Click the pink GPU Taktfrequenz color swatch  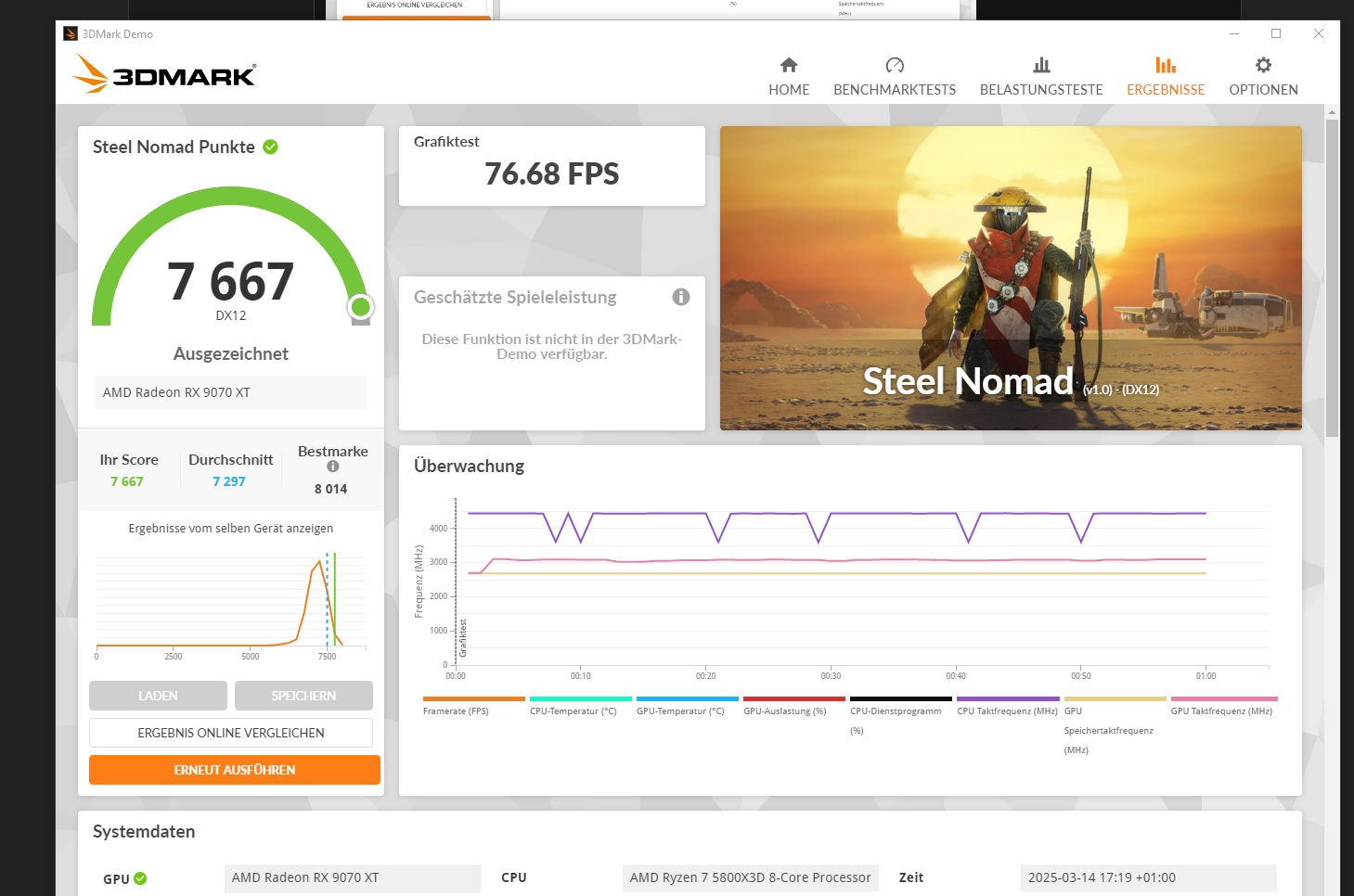[x=1223, y=698]
